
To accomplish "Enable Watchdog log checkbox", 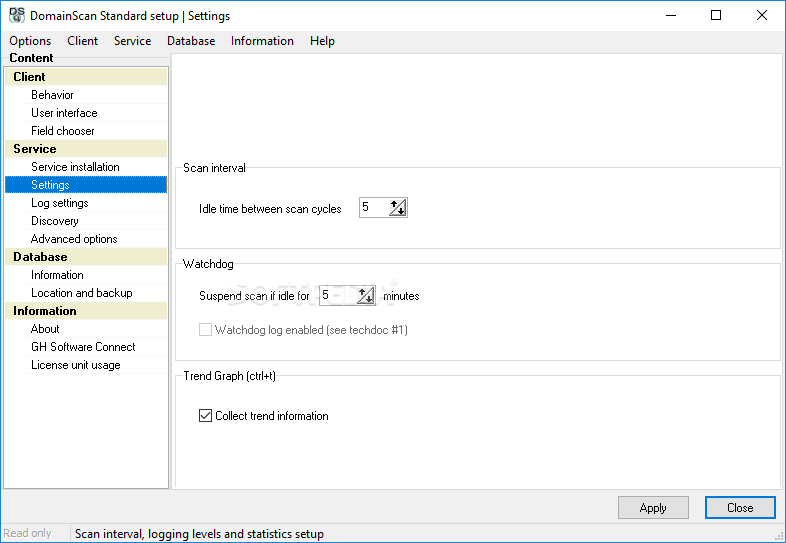I will point(205,329).
